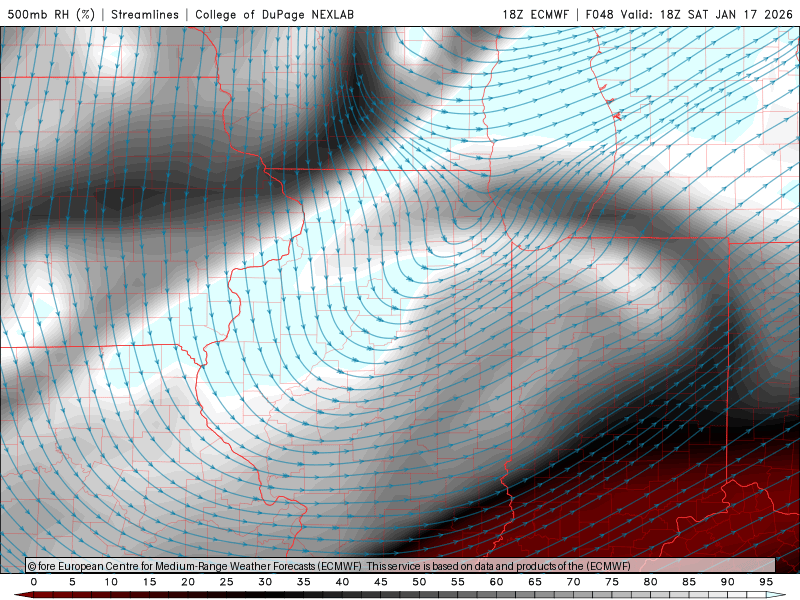Click the '35' value on color scale
This screenshot has width=800, height=600.
[304, 582]
